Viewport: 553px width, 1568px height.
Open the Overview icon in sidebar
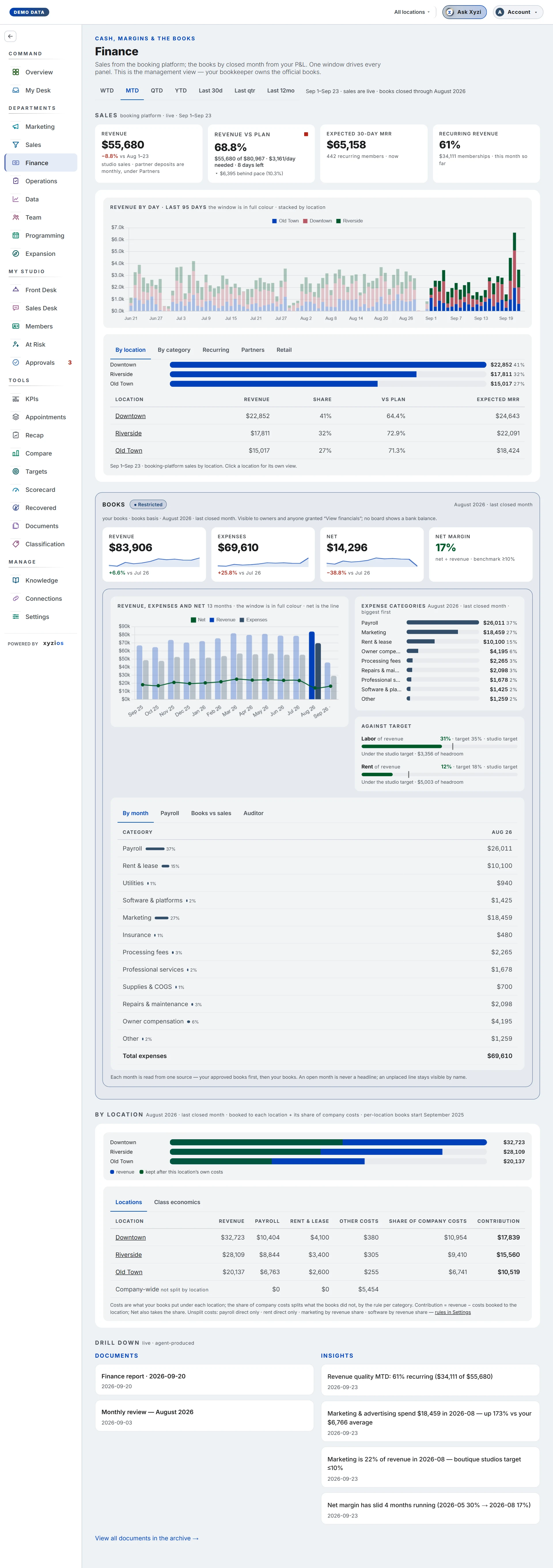tap(16, 72)
